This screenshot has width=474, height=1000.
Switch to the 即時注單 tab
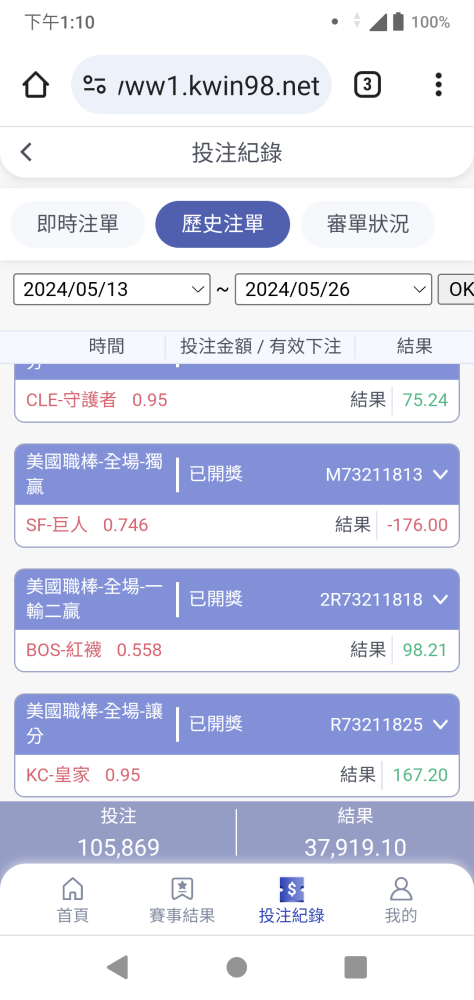tap(78, 224)
